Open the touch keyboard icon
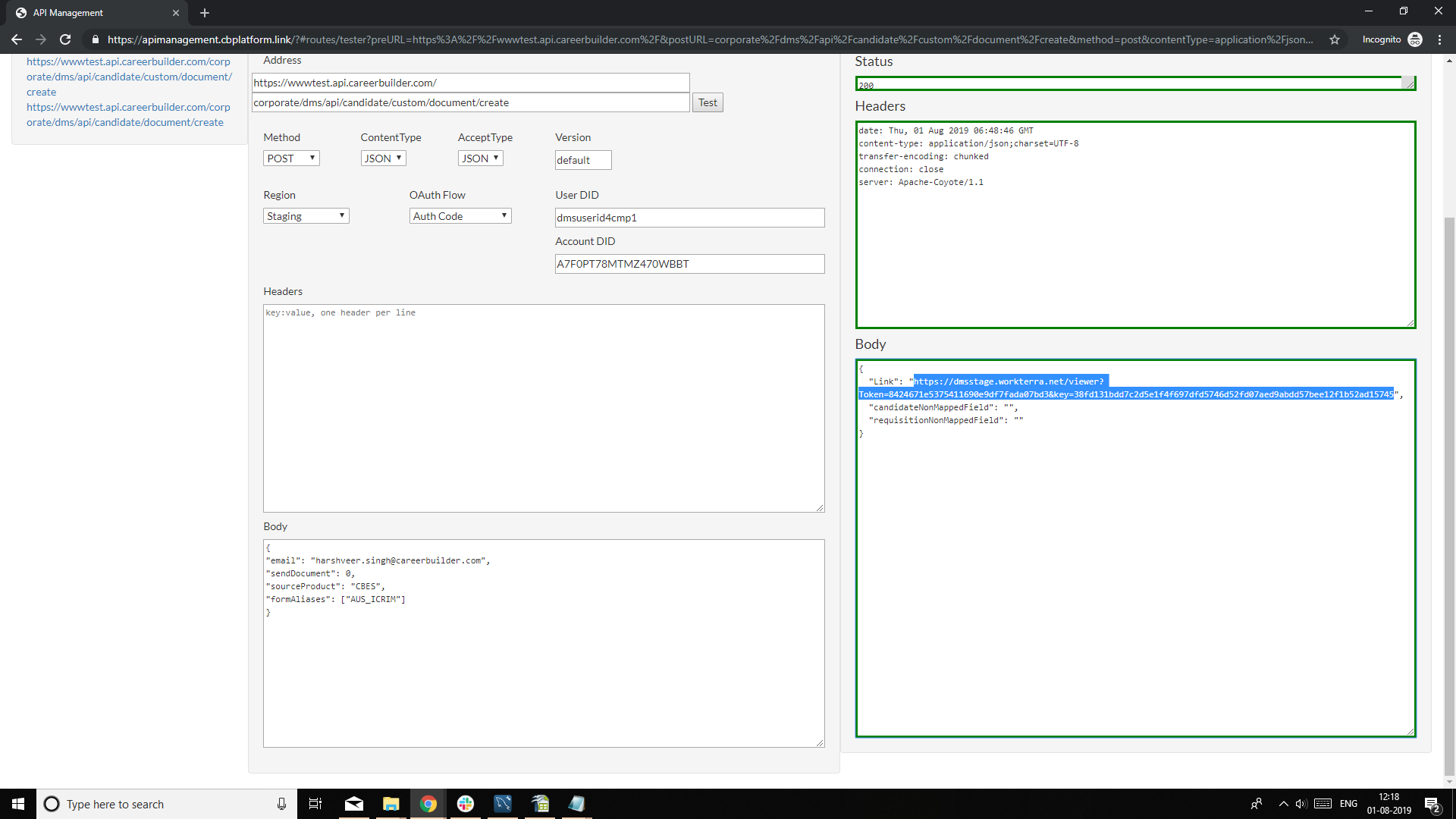 (1323, 804)
